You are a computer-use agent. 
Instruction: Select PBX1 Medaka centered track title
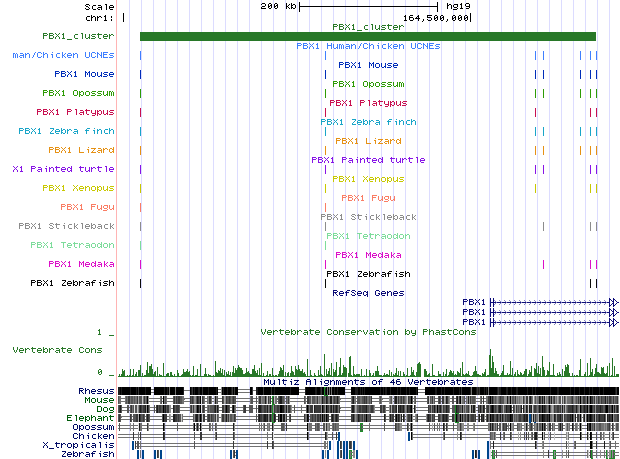click(x=367, y=255)
